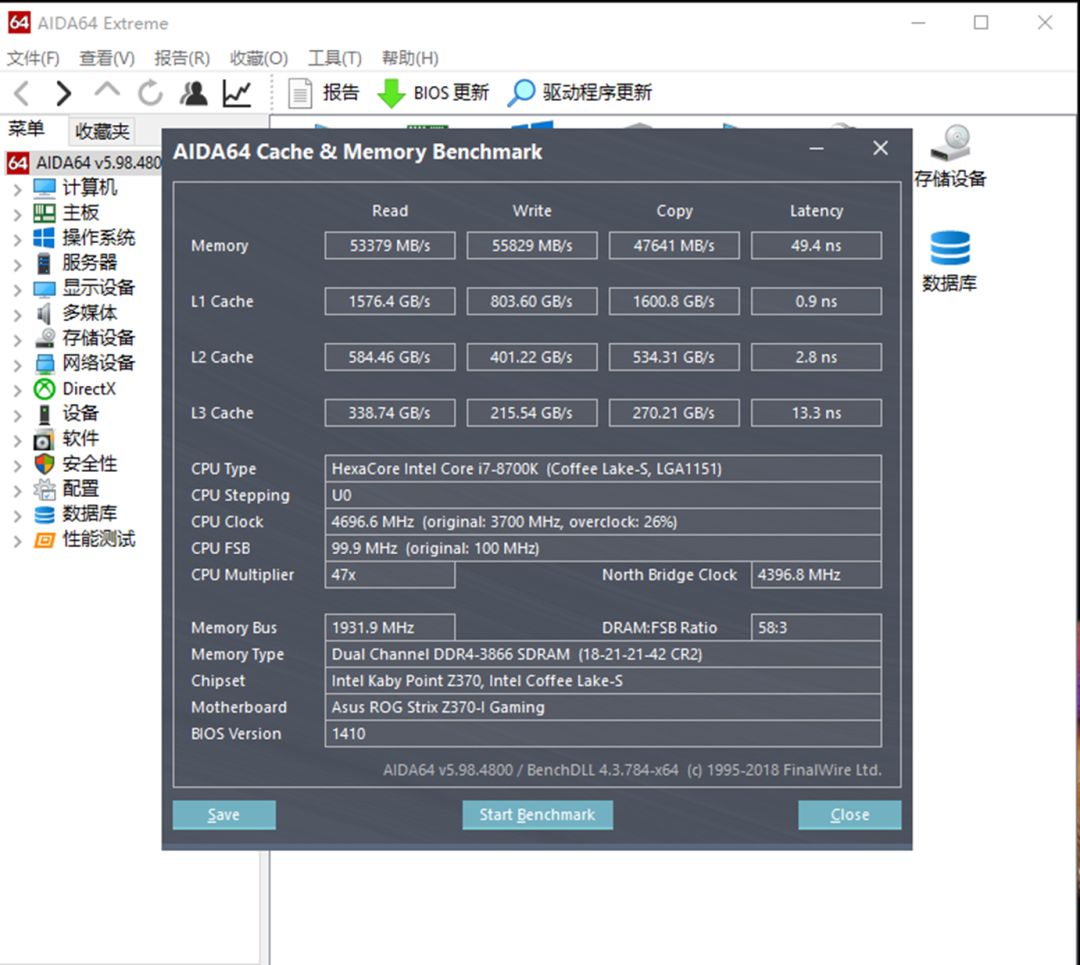Click the user profile icon in toolbar
This screenshot has width=1080, height=965.
[x=194, y=93]
